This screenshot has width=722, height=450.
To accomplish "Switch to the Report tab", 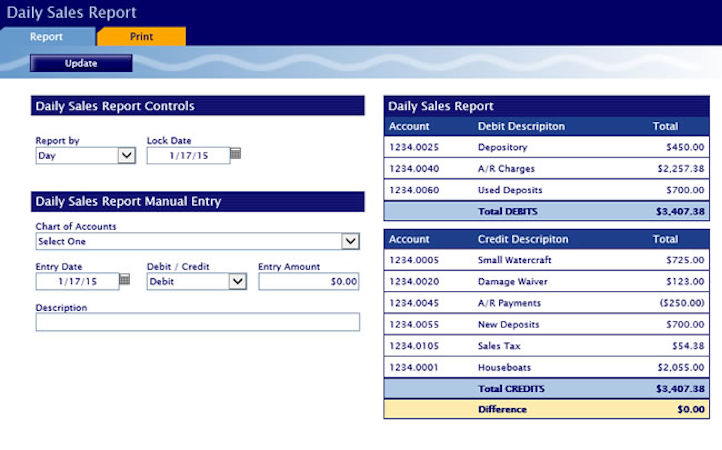I will click(x=47, y=36).
